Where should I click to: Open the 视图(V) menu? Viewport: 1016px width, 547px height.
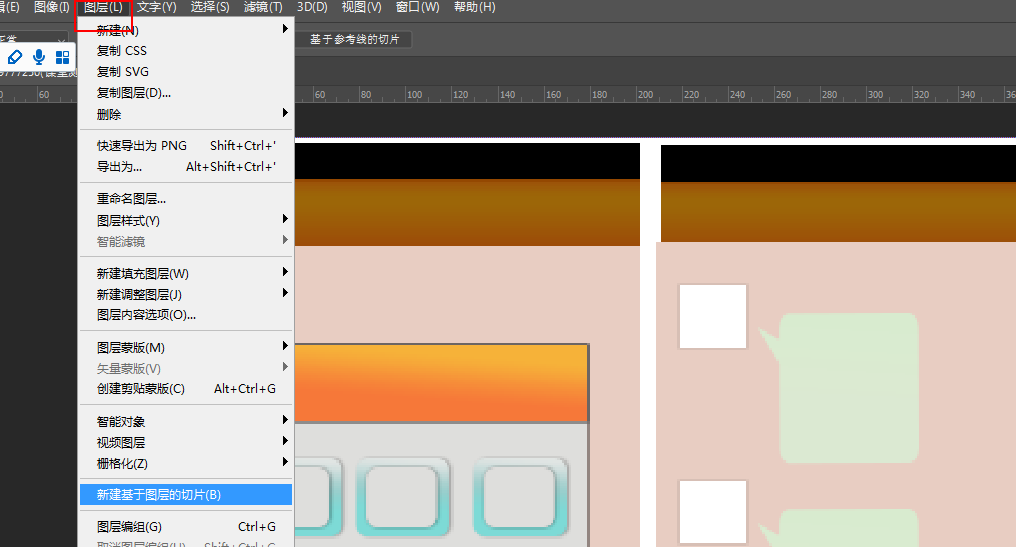tap(361, 7)
